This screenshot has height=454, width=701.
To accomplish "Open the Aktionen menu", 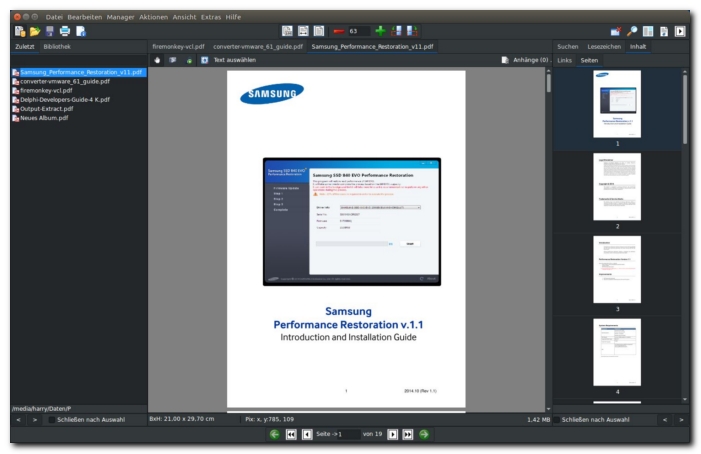I will 153,17.
